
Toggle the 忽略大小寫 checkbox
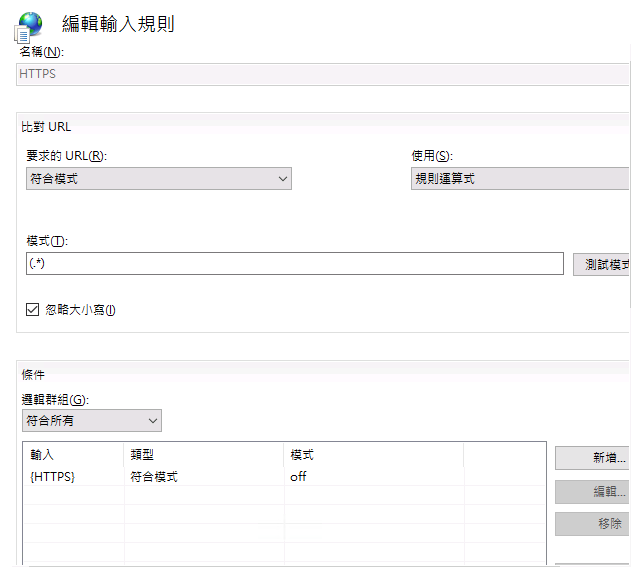[x=33, y=309]
